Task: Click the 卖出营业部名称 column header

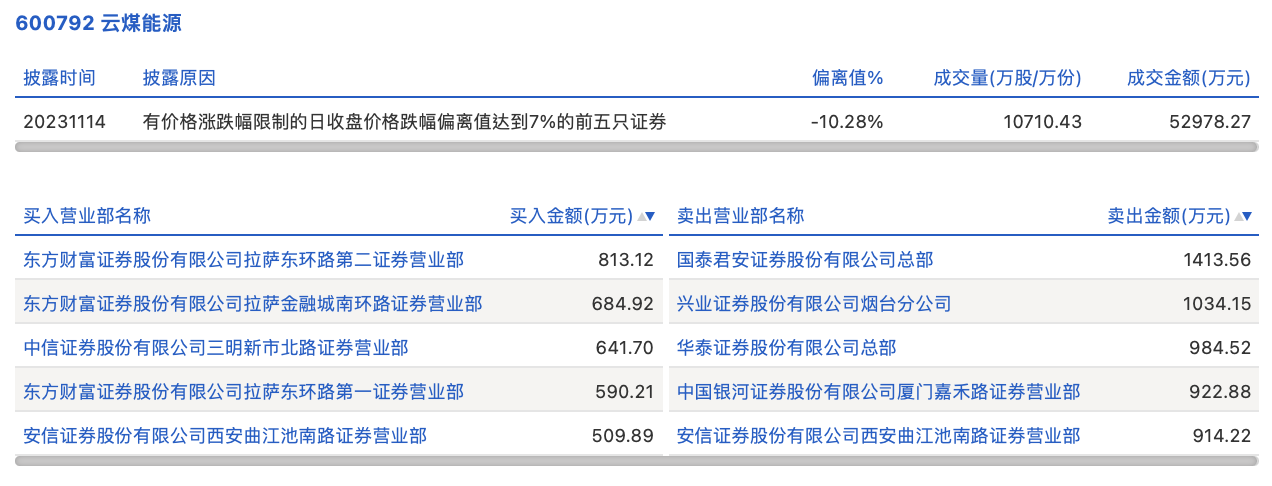Action: click(x=740, y=216)
